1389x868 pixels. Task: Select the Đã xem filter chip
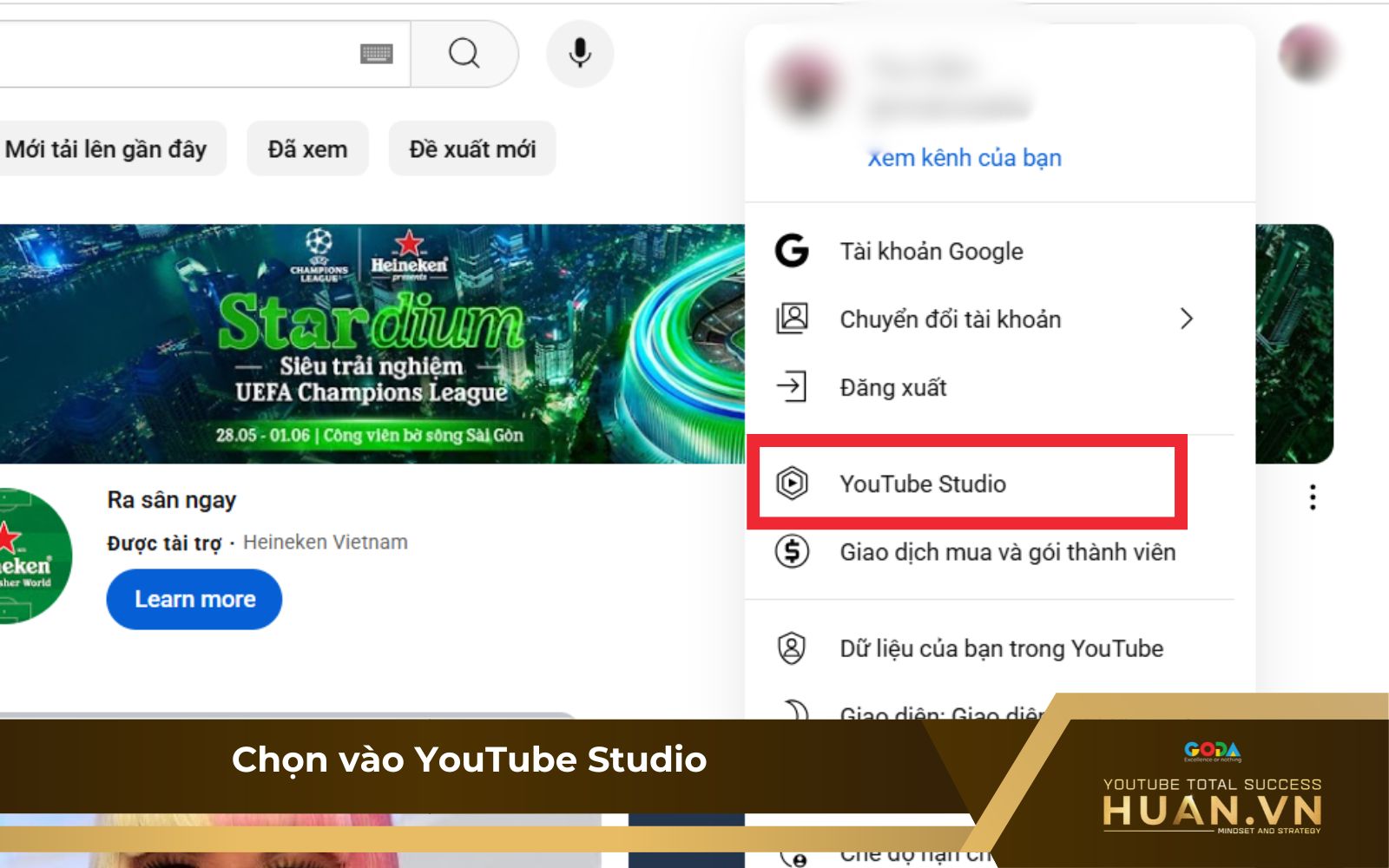pos(307,149)
